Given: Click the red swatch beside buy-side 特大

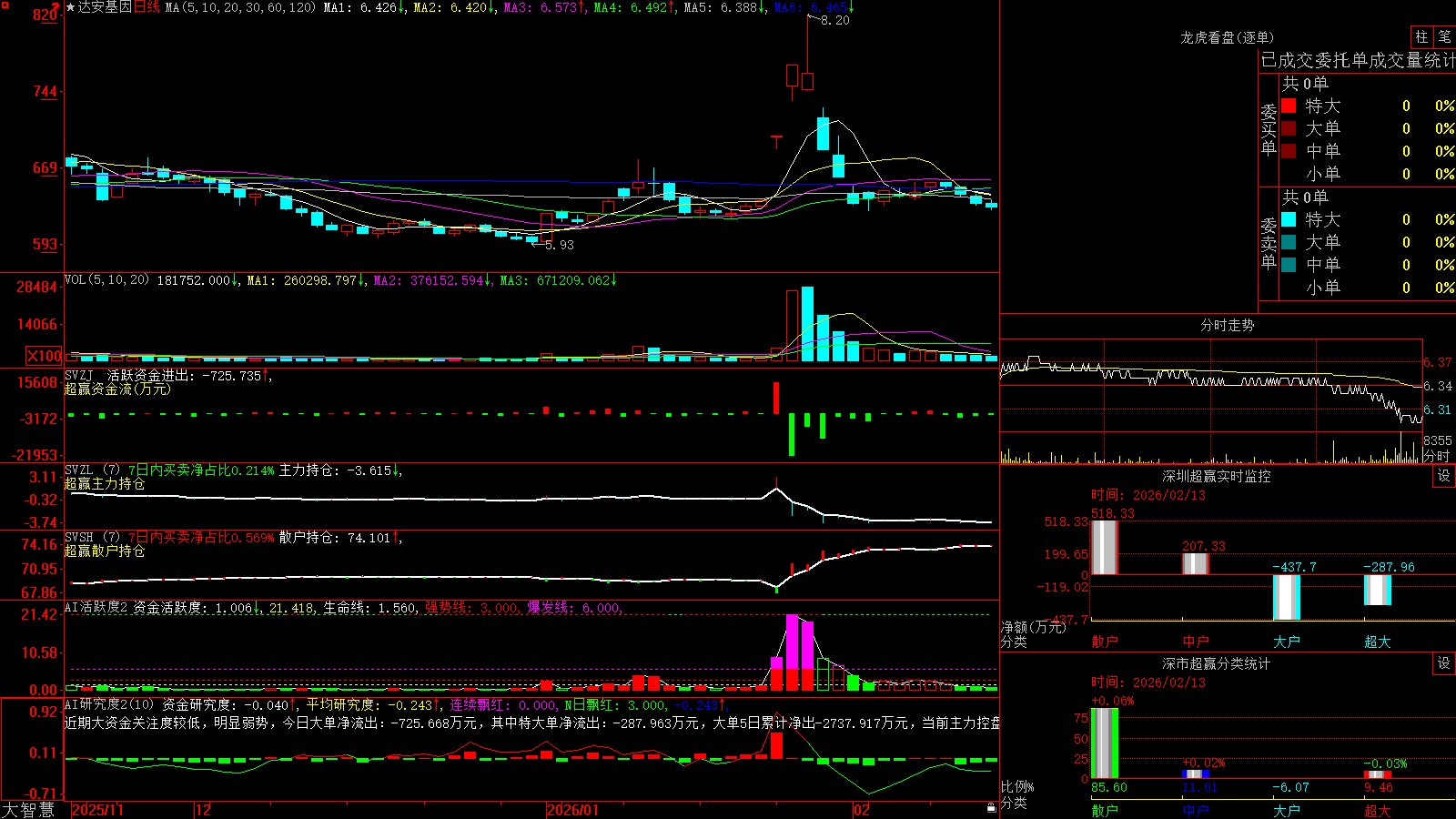Looking at the screenshot, I should pyautogui.click(x=1289, y=106).
